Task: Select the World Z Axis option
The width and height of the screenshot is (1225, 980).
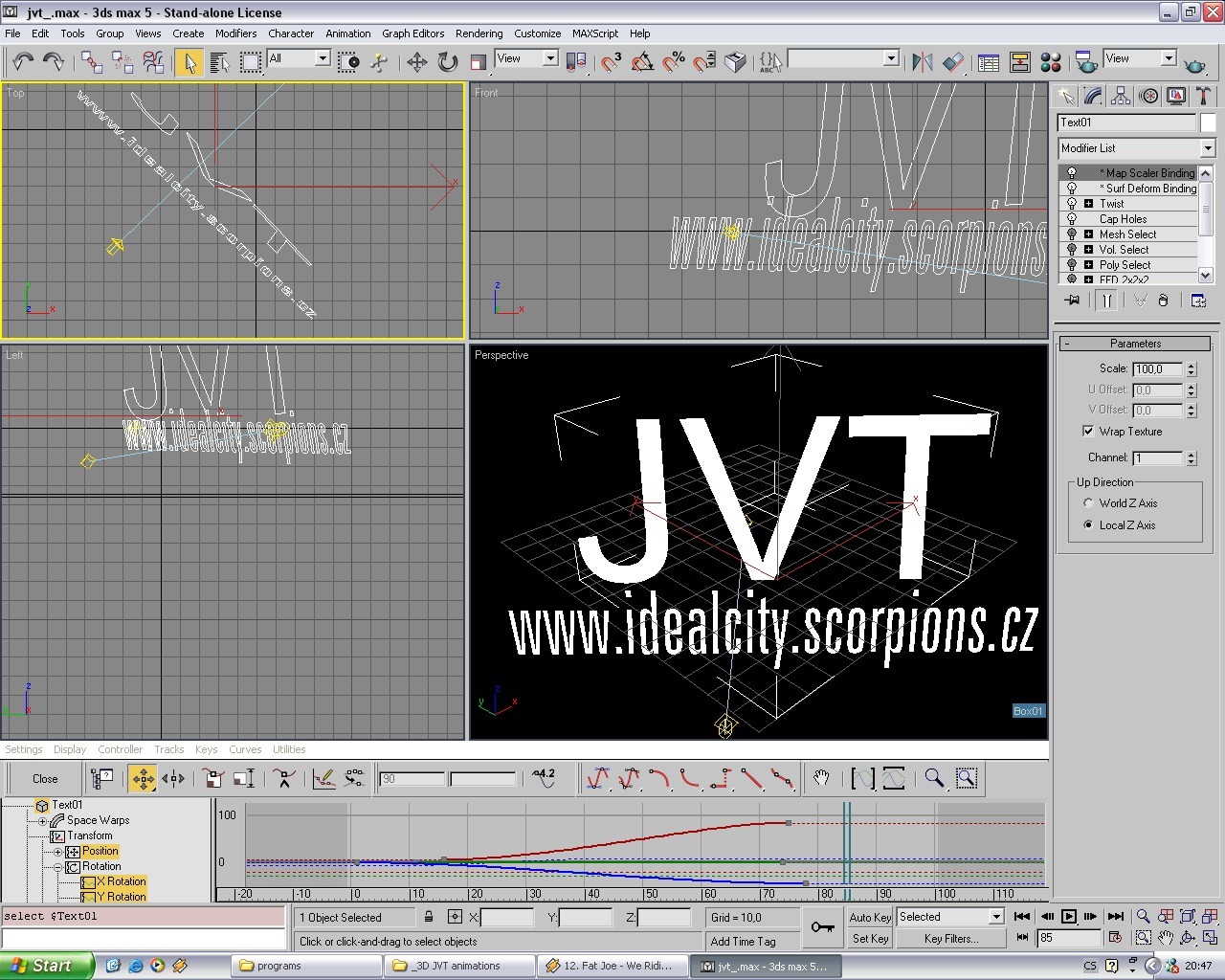Action: pos(1088,503)
